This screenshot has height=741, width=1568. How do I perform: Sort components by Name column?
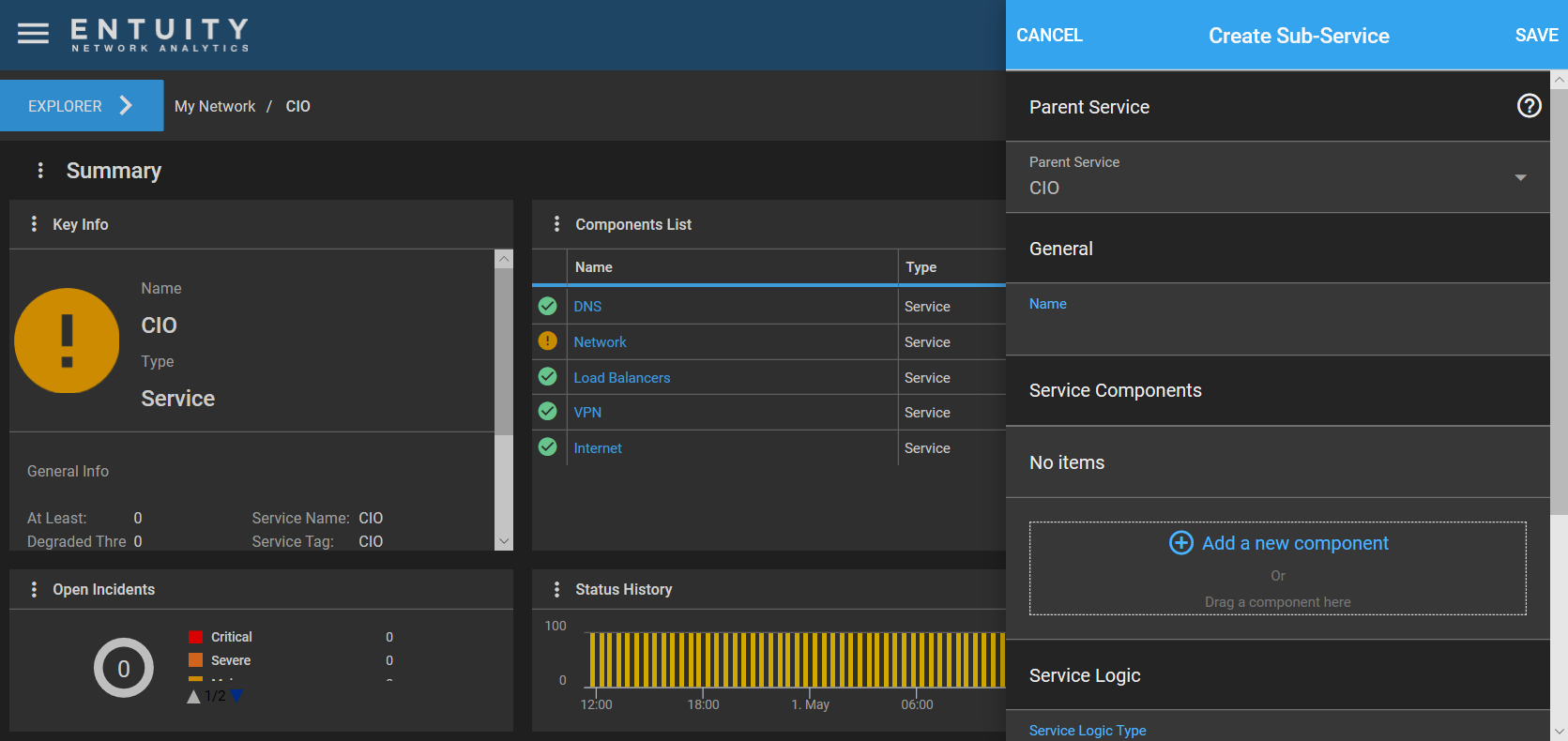point(732,267)
